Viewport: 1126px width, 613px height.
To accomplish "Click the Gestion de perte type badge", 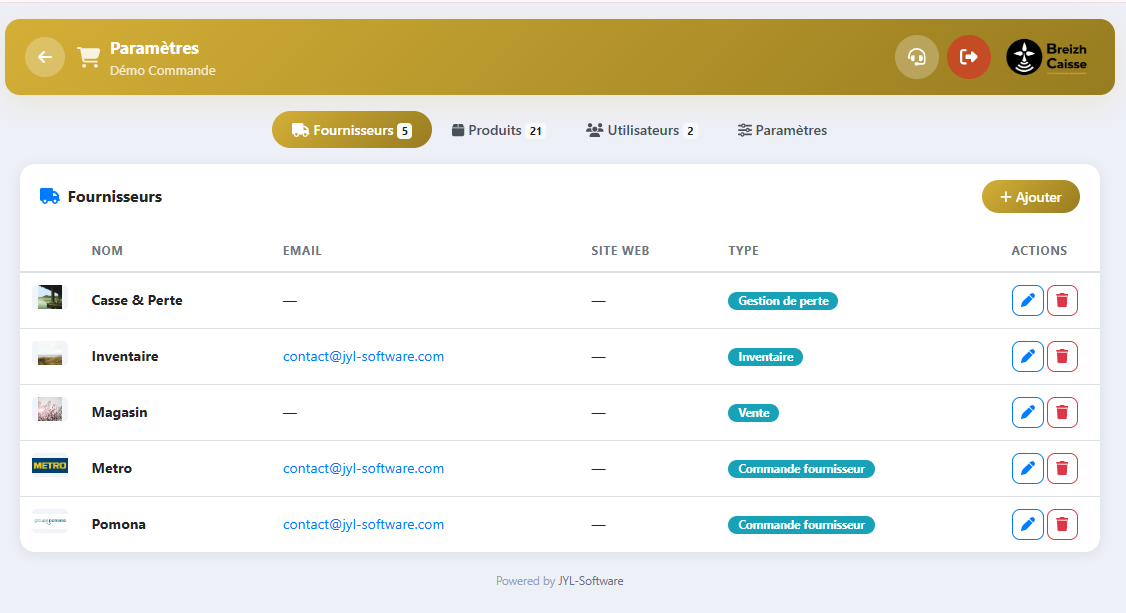I will [782, 300].
